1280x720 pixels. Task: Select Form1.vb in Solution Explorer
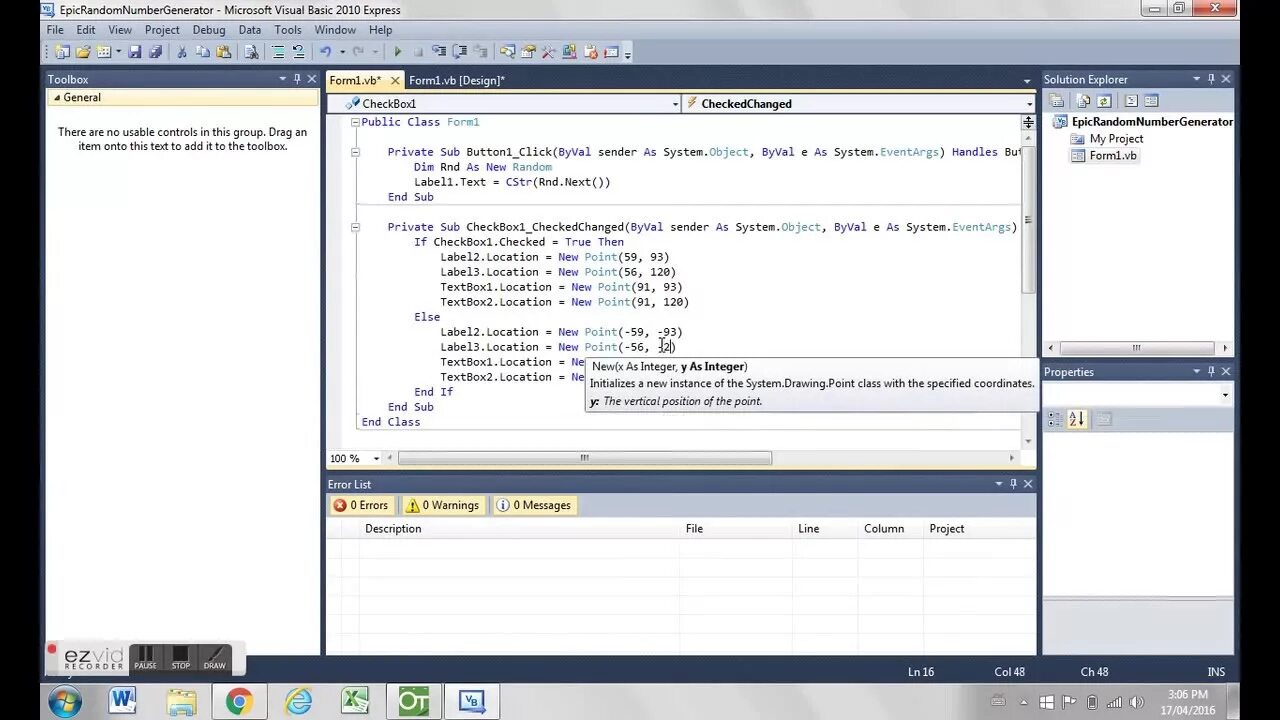[1113, 156]
